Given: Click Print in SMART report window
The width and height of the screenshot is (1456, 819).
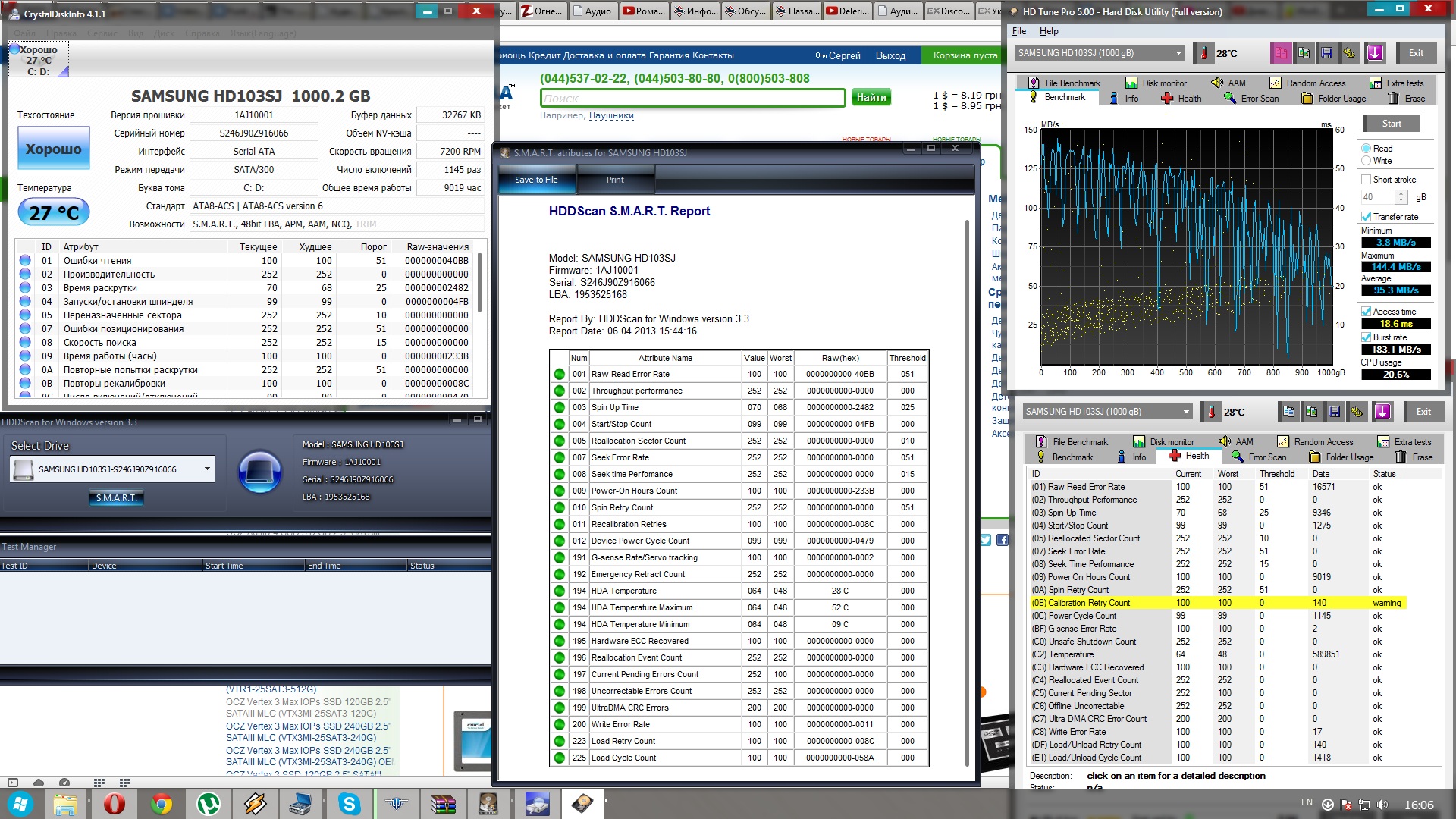Looking at the screenshot, I should click(x=615, y=180).
